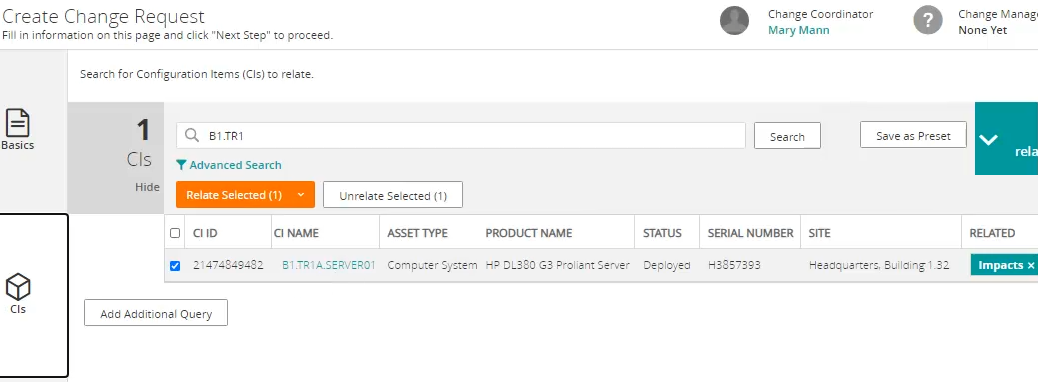The height and width of the screenshot is (382, 1038).
Task: Toggle the select-all header checkbox
Action: [175, 233]
